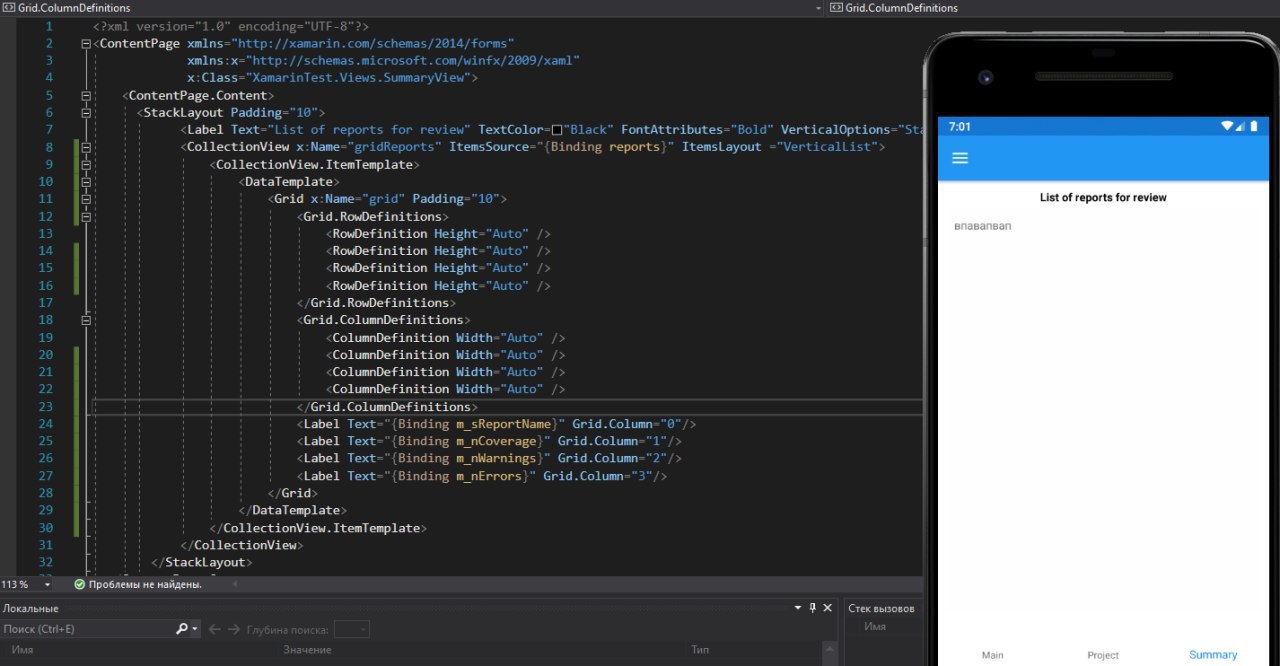Switch to the Project tab in phone app

[1103, 655]
